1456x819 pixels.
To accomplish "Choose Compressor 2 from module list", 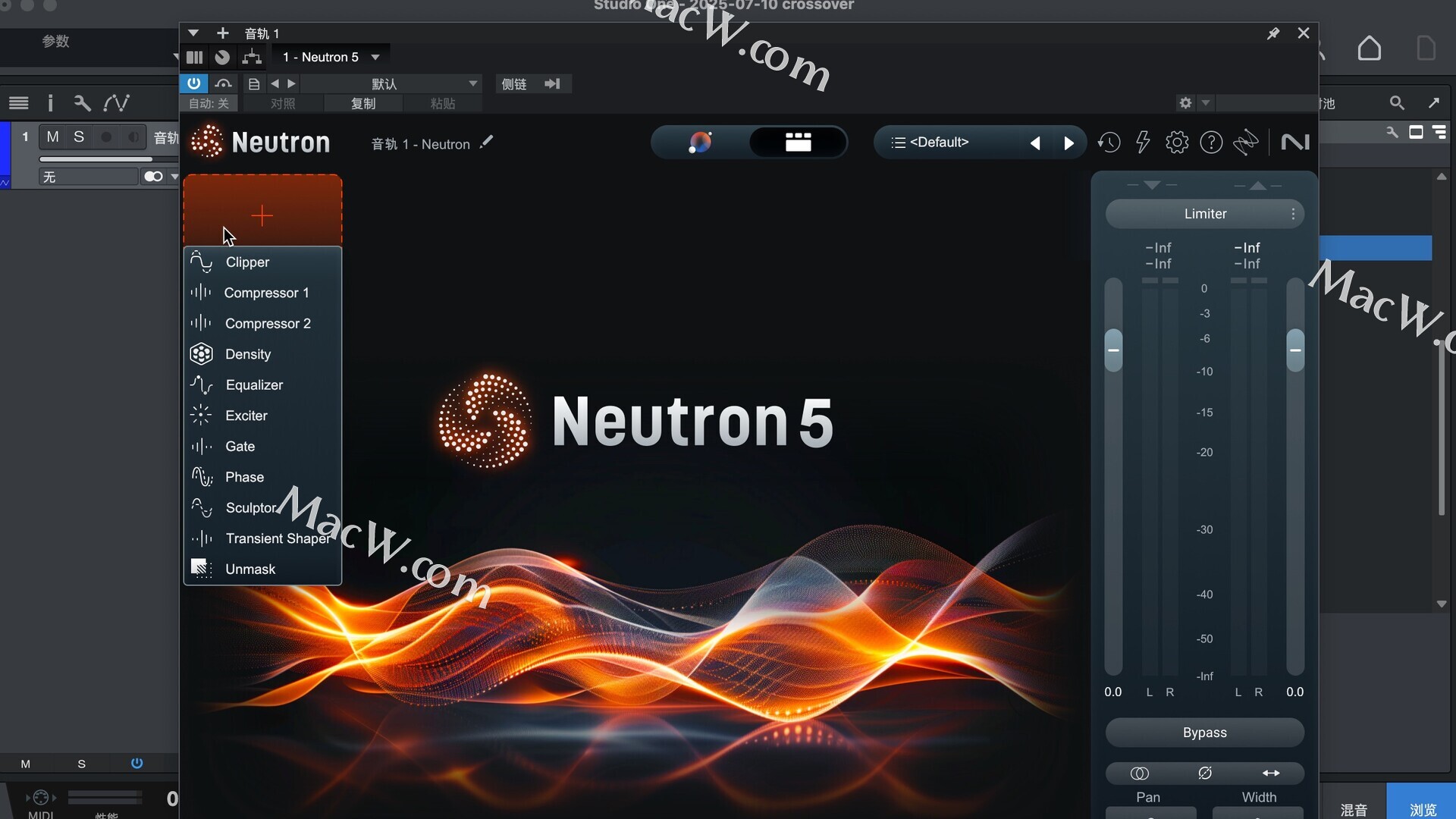I will pyautogui.click(x=262, y=324).
